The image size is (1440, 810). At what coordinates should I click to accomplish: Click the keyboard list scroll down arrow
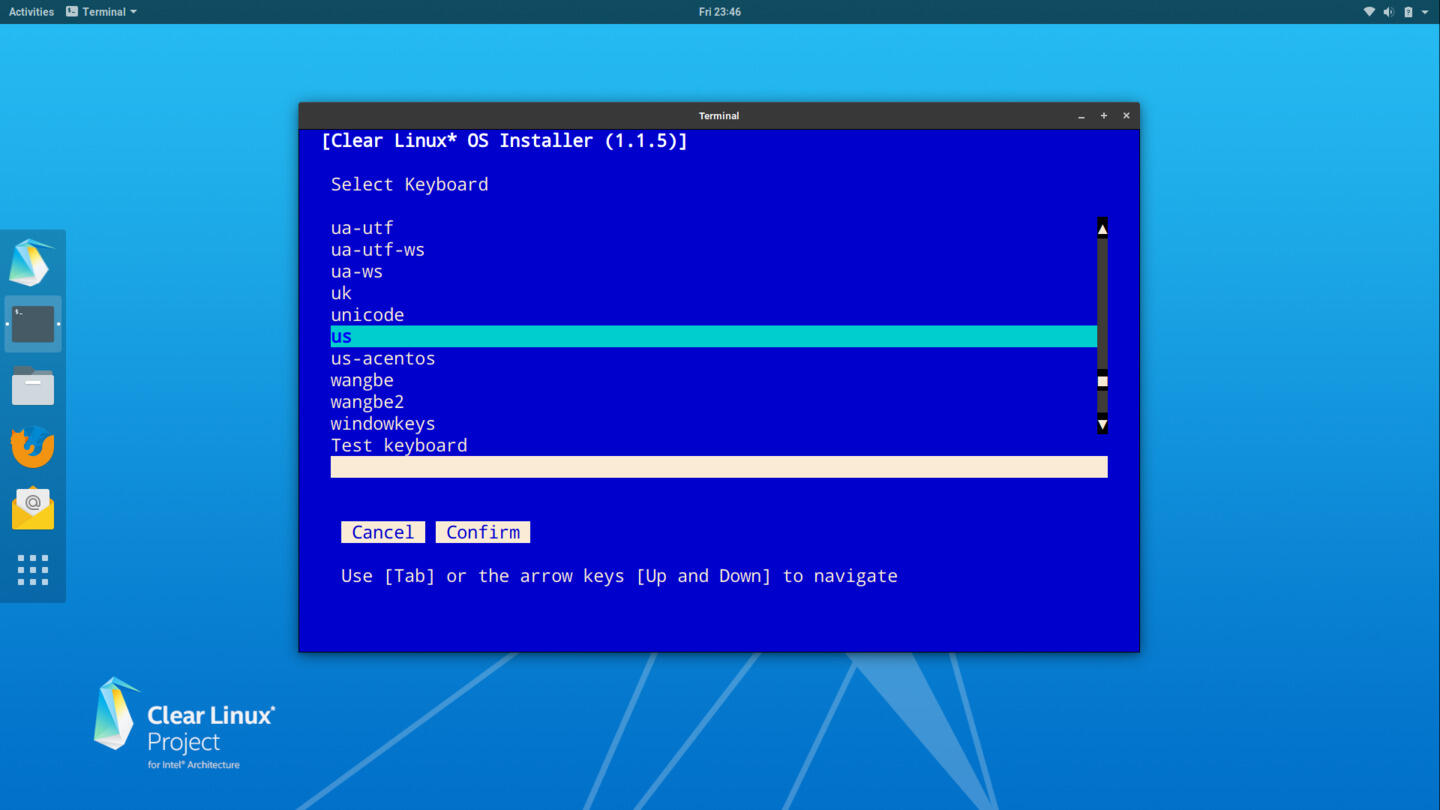click(1102, 424)
